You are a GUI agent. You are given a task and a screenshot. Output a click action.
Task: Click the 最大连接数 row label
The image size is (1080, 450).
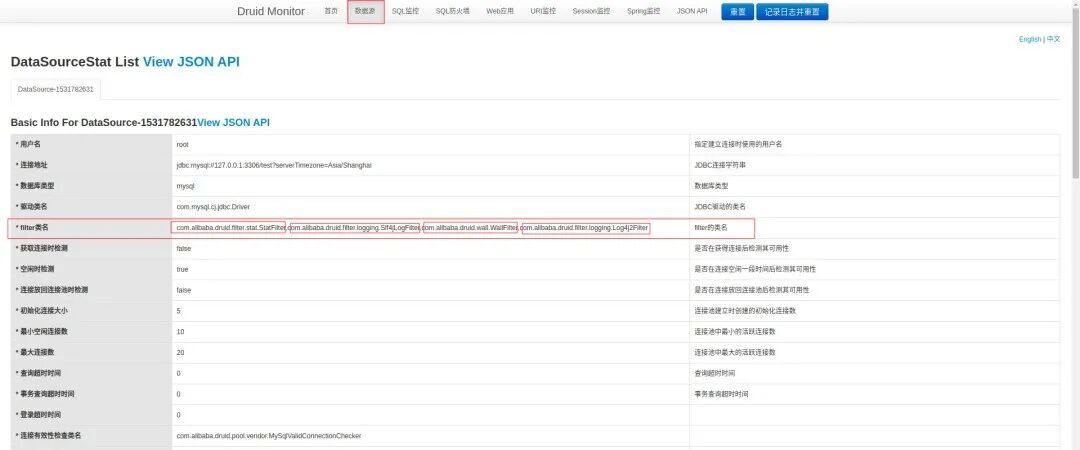pyautogui.click(x=37, y=352)
